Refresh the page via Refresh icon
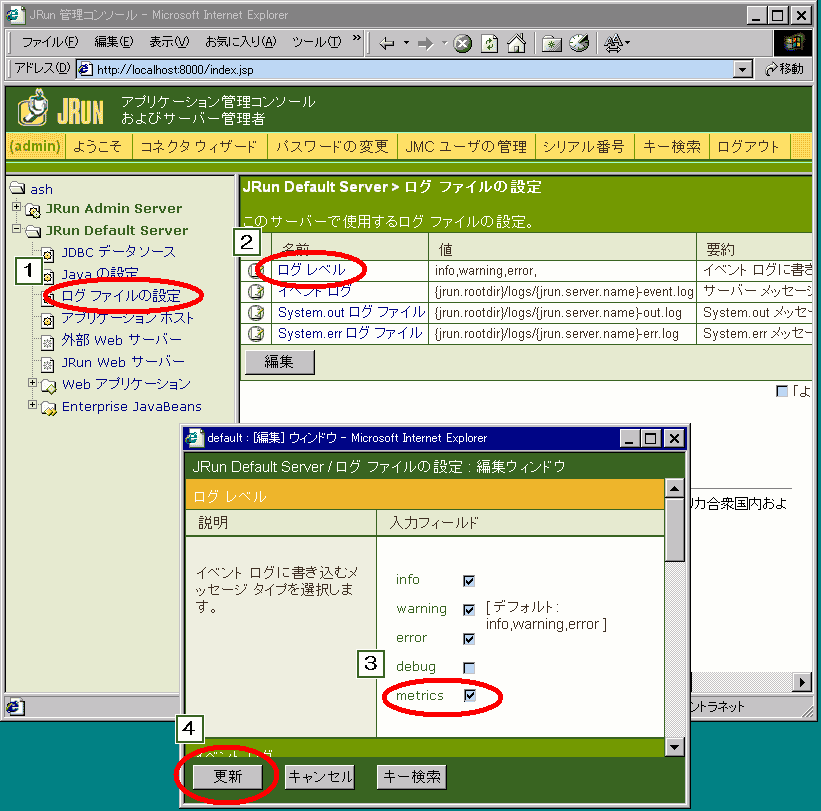821x811 pixels. tap(490, 43)
